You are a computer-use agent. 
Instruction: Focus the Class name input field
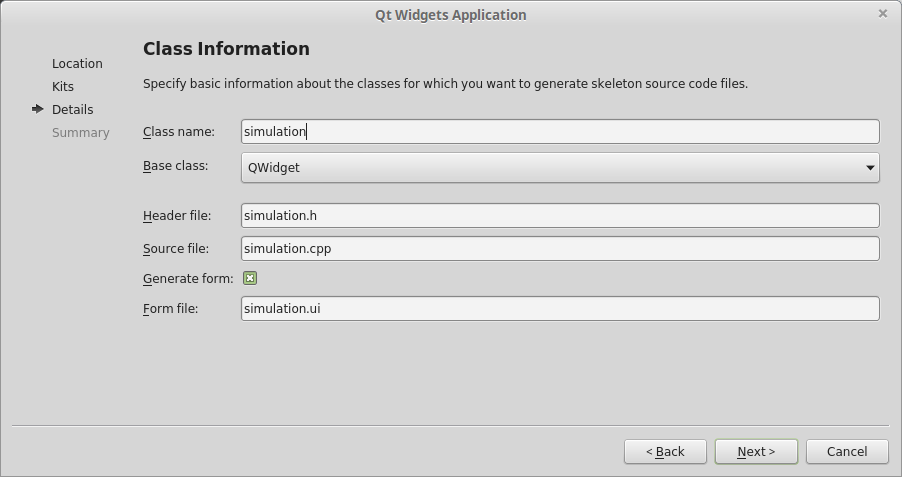560,131
